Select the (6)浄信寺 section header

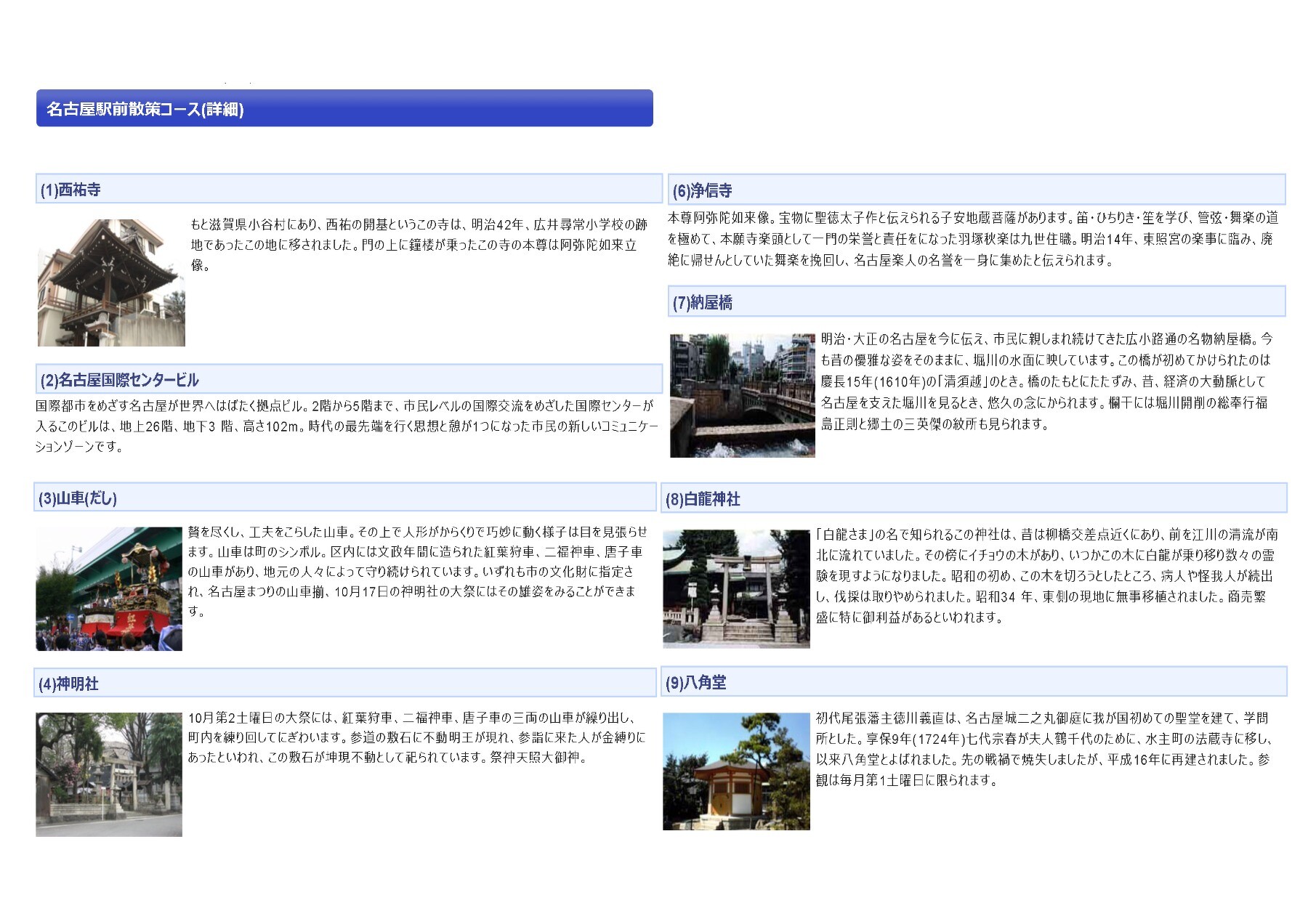(x=977, y=190)
